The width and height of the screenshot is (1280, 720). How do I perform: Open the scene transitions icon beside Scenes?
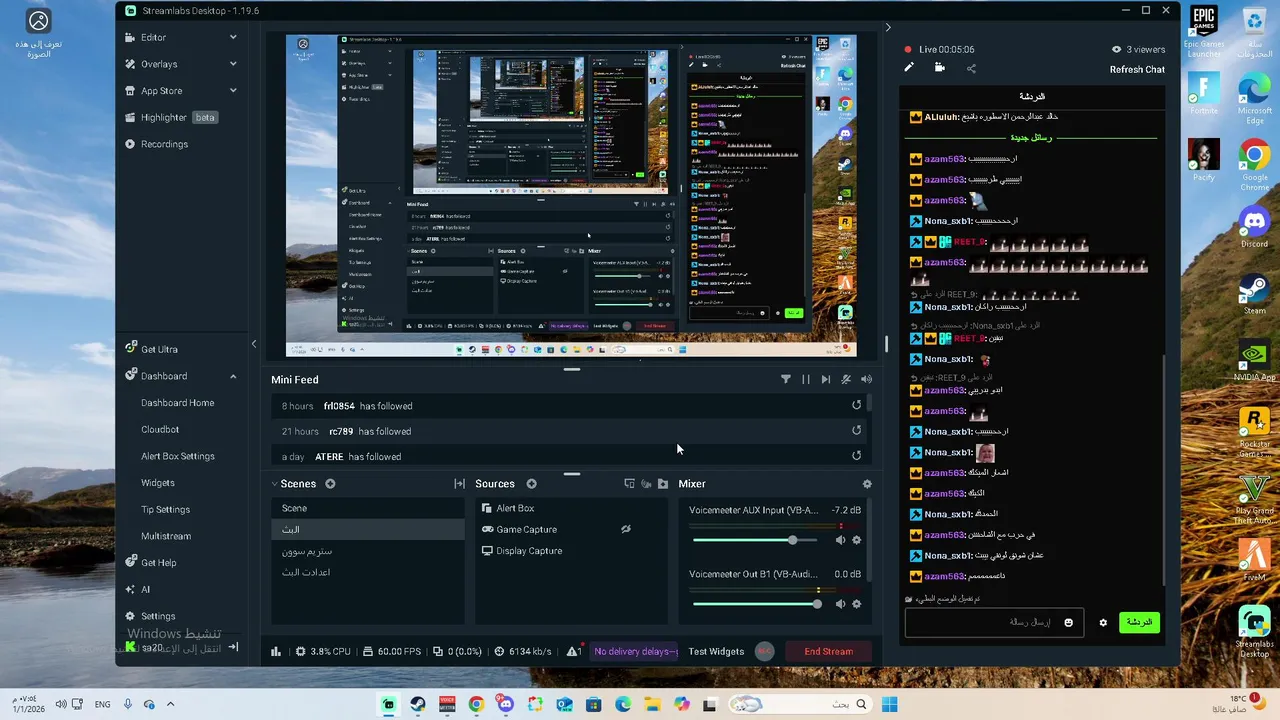[x=459, y=484]
